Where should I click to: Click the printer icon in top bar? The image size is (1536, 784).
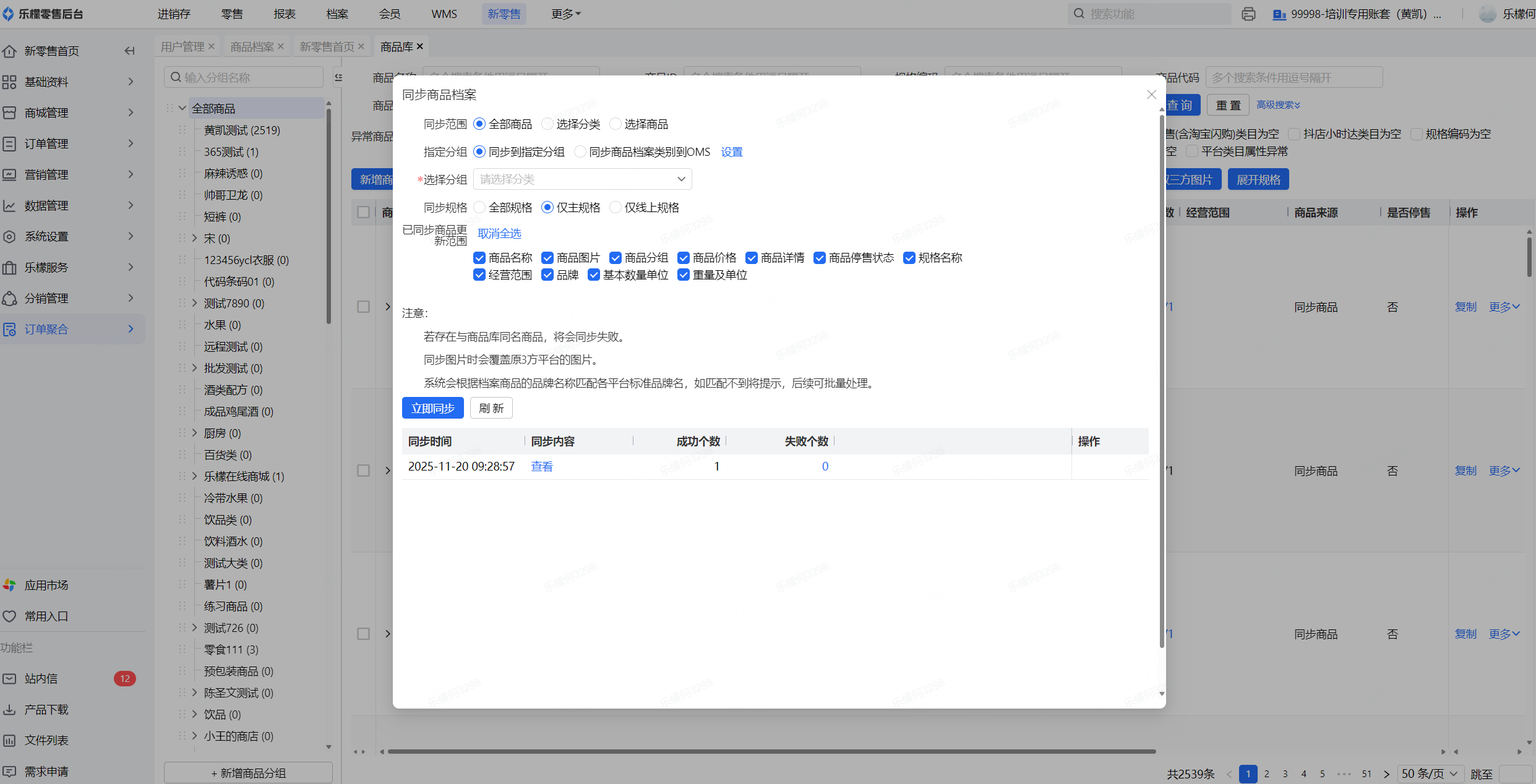click(x=1248, y=14)
